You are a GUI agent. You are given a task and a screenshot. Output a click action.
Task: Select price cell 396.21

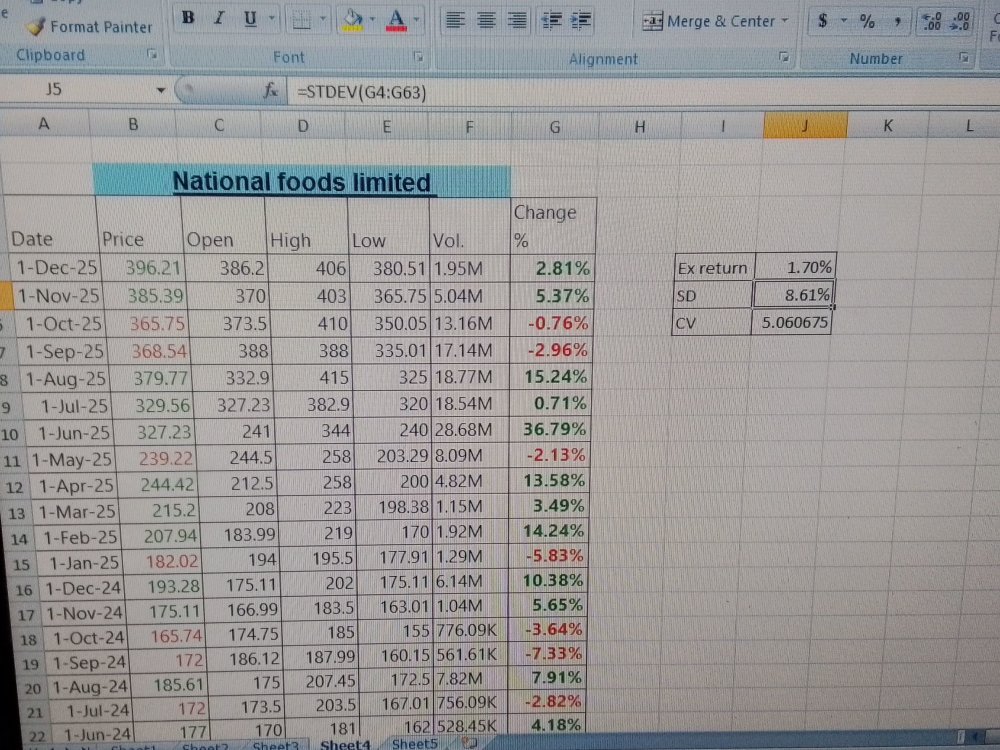pos(143,267)
